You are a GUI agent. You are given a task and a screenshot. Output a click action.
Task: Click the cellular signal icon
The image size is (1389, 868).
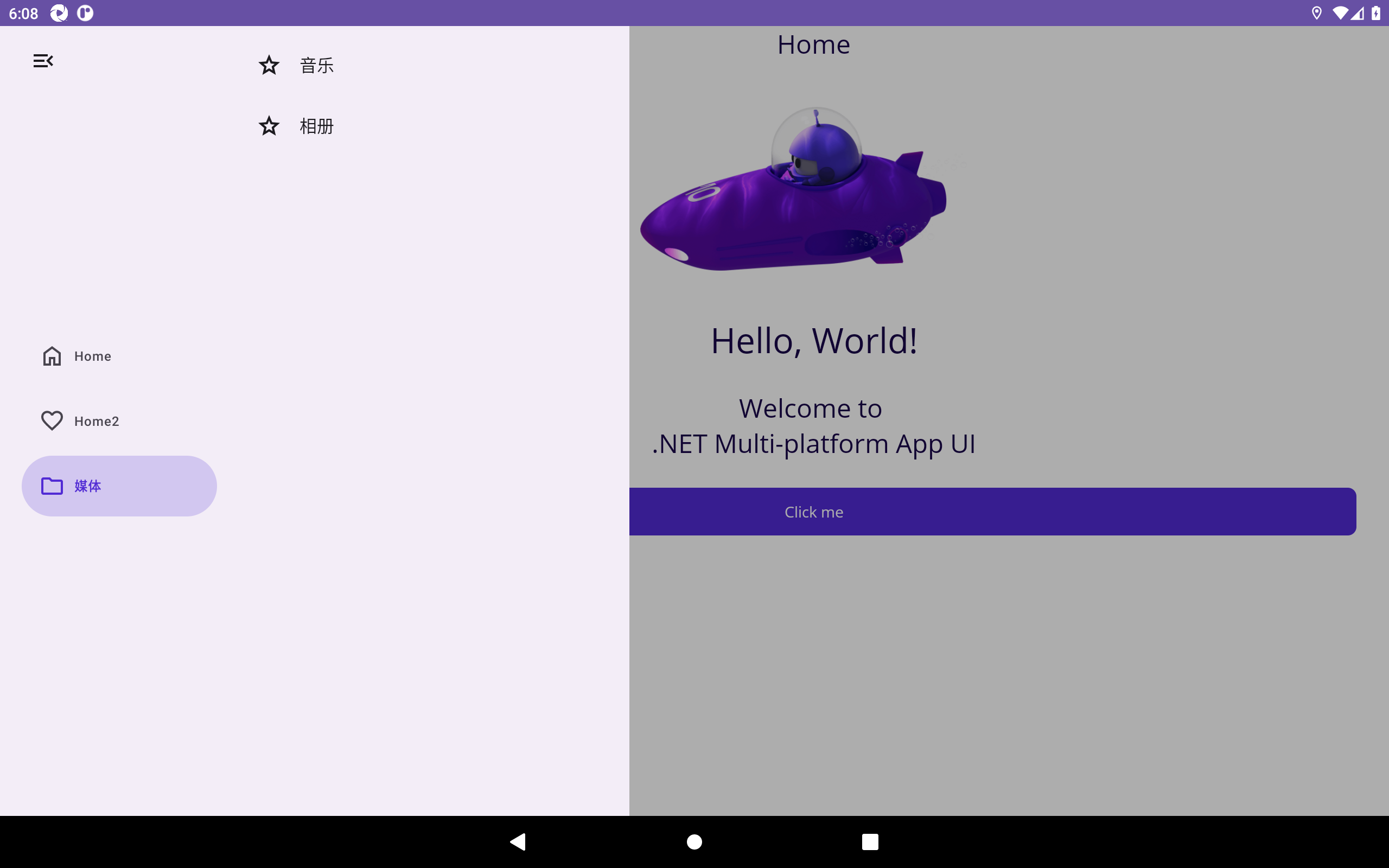(1357, 12)
